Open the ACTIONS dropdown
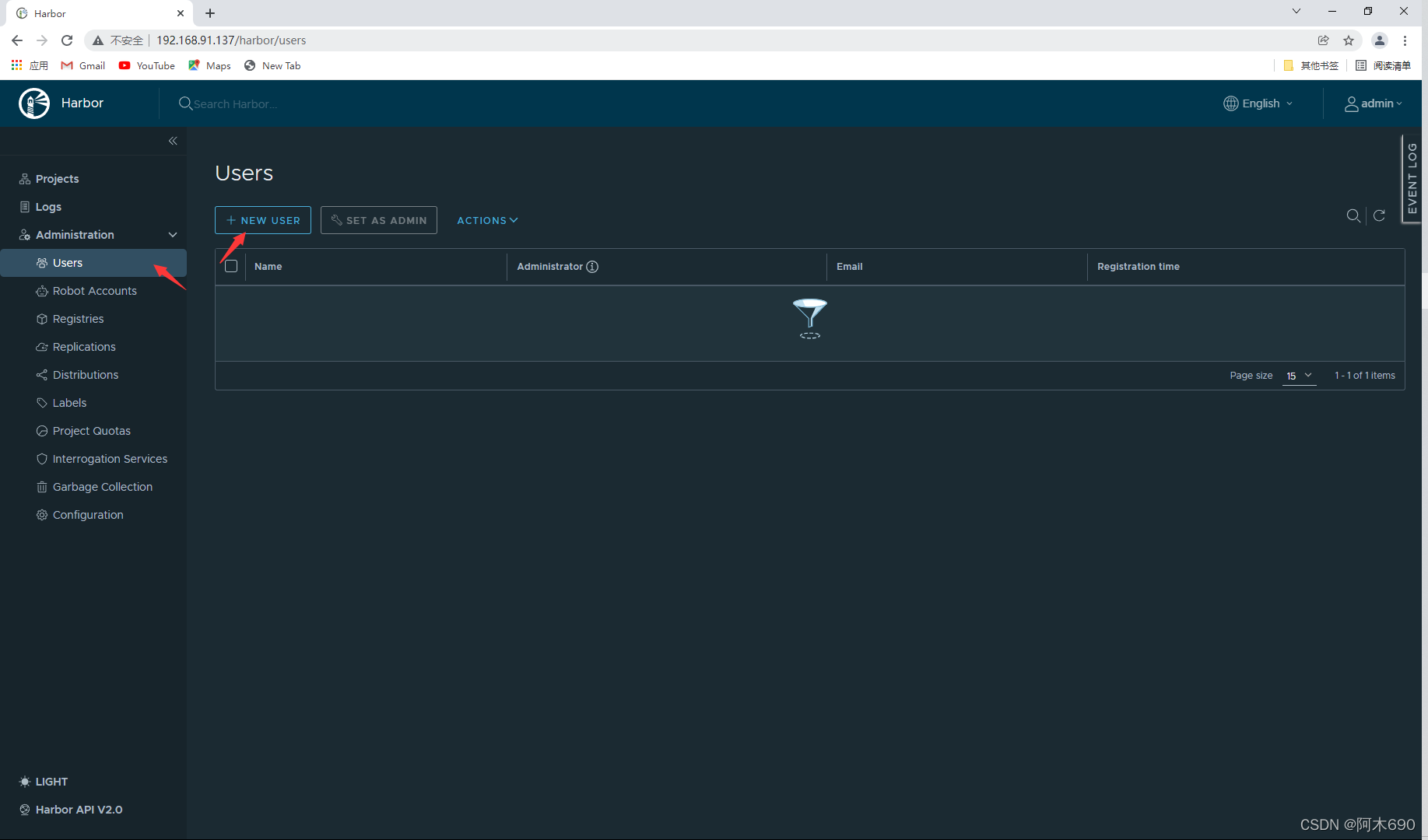The height and width of the screenshot is (840, 1428). click(x=487, y=221)
